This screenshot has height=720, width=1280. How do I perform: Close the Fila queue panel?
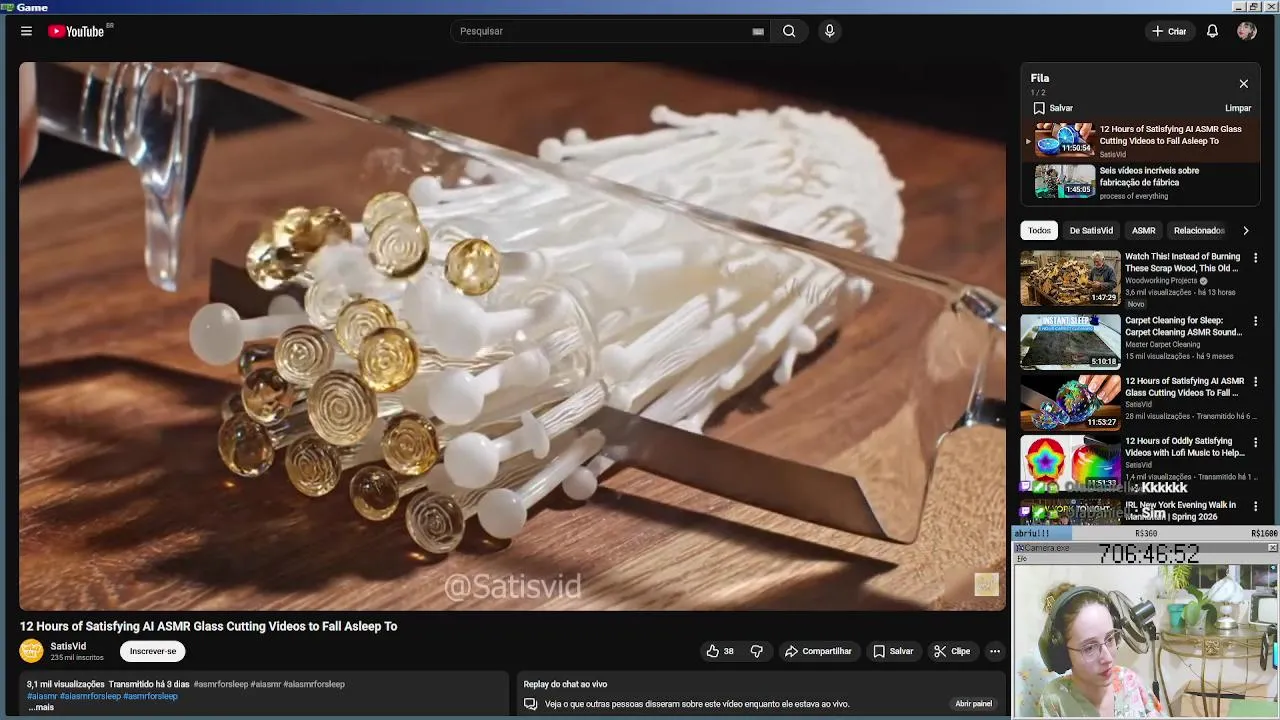point(1243,84)
